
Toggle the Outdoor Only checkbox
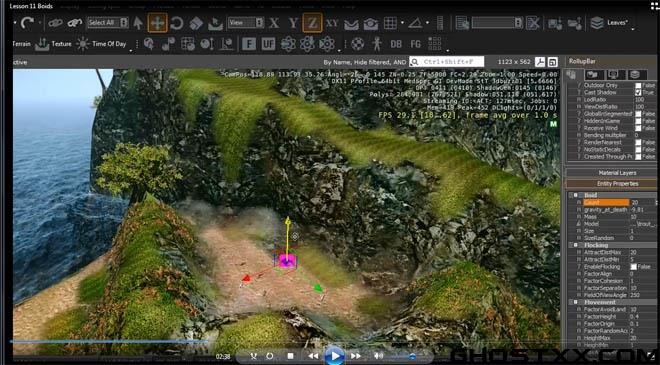click(x=639, y=85)
